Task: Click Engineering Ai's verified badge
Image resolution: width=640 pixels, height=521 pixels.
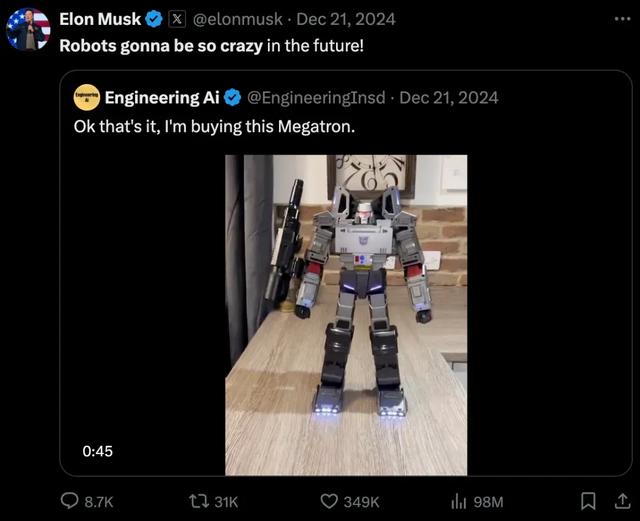Action: [x=232, y=97]
